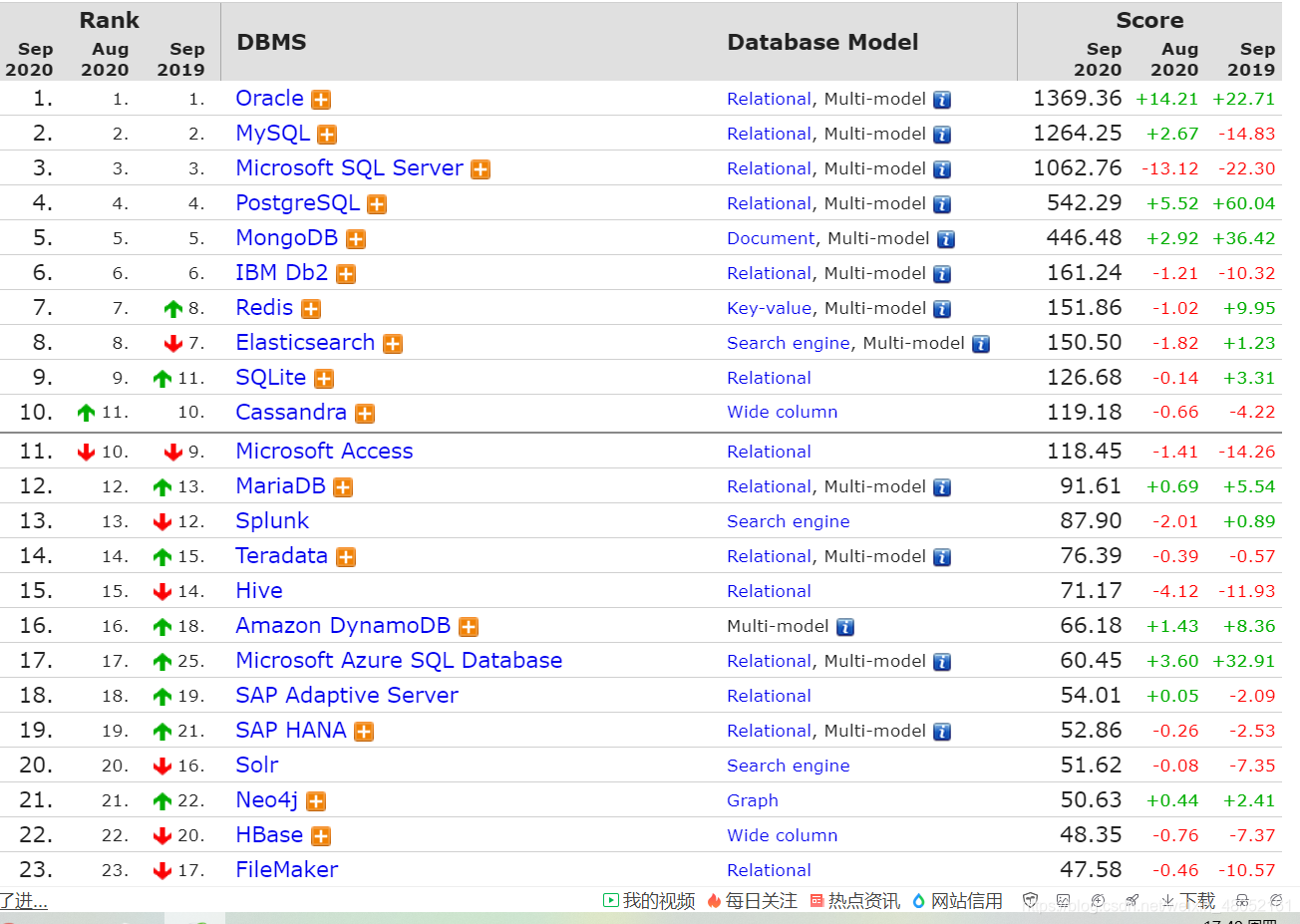Click Search engine link in Elasticsearch row
1300x924 pixels.
coord(789,343)
